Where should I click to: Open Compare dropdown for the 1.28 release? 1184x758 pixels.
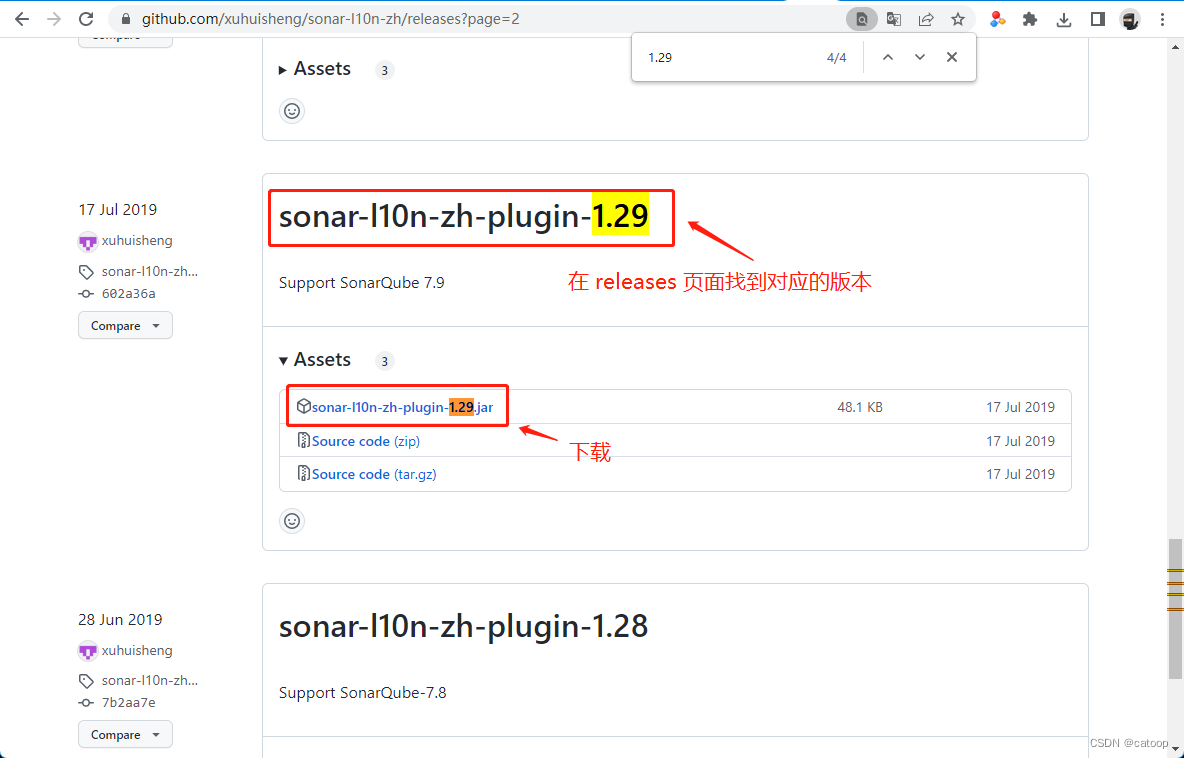(x=125, y=735)
